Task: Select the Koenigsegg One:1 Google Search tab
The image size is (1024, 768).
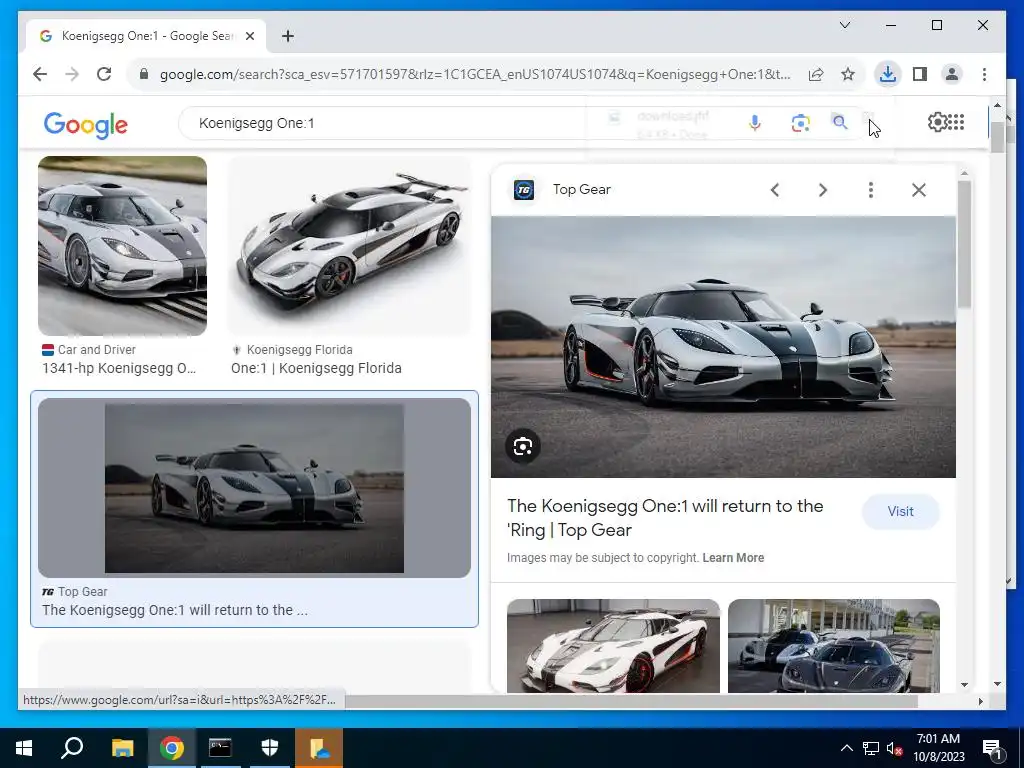Action: pyautogui.click(x=146, y=36)
